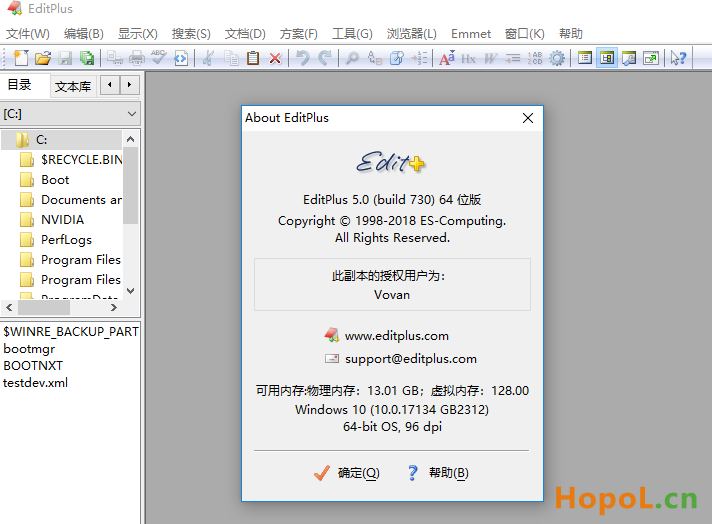Screen dimensions: 712x524
Task: Toggle the highlighted Directory window icon
Action: pos(607,58)
